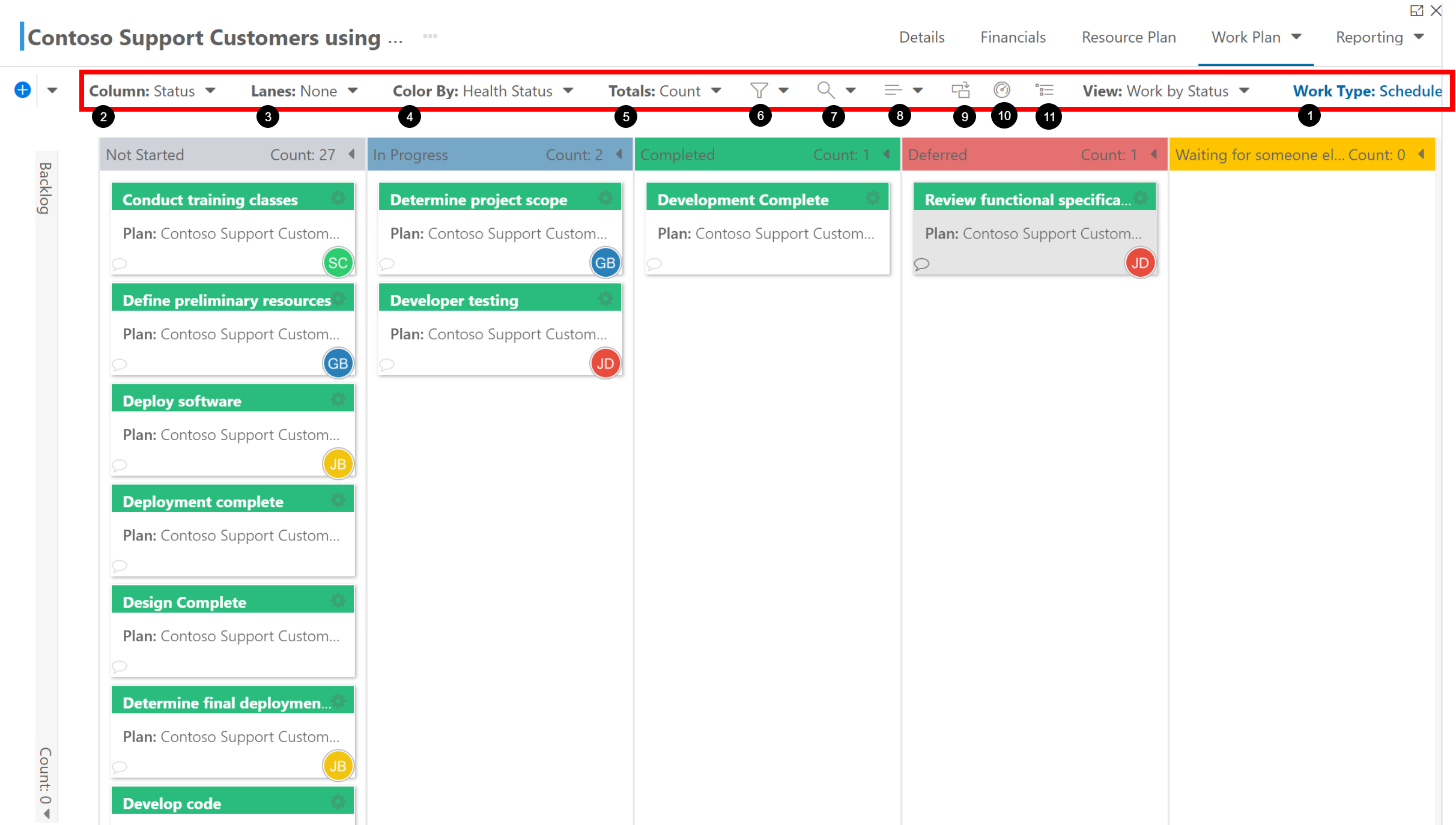Open the Lanes: None dropdown
The image size is (1456, 825).
(x=305, y=91)
